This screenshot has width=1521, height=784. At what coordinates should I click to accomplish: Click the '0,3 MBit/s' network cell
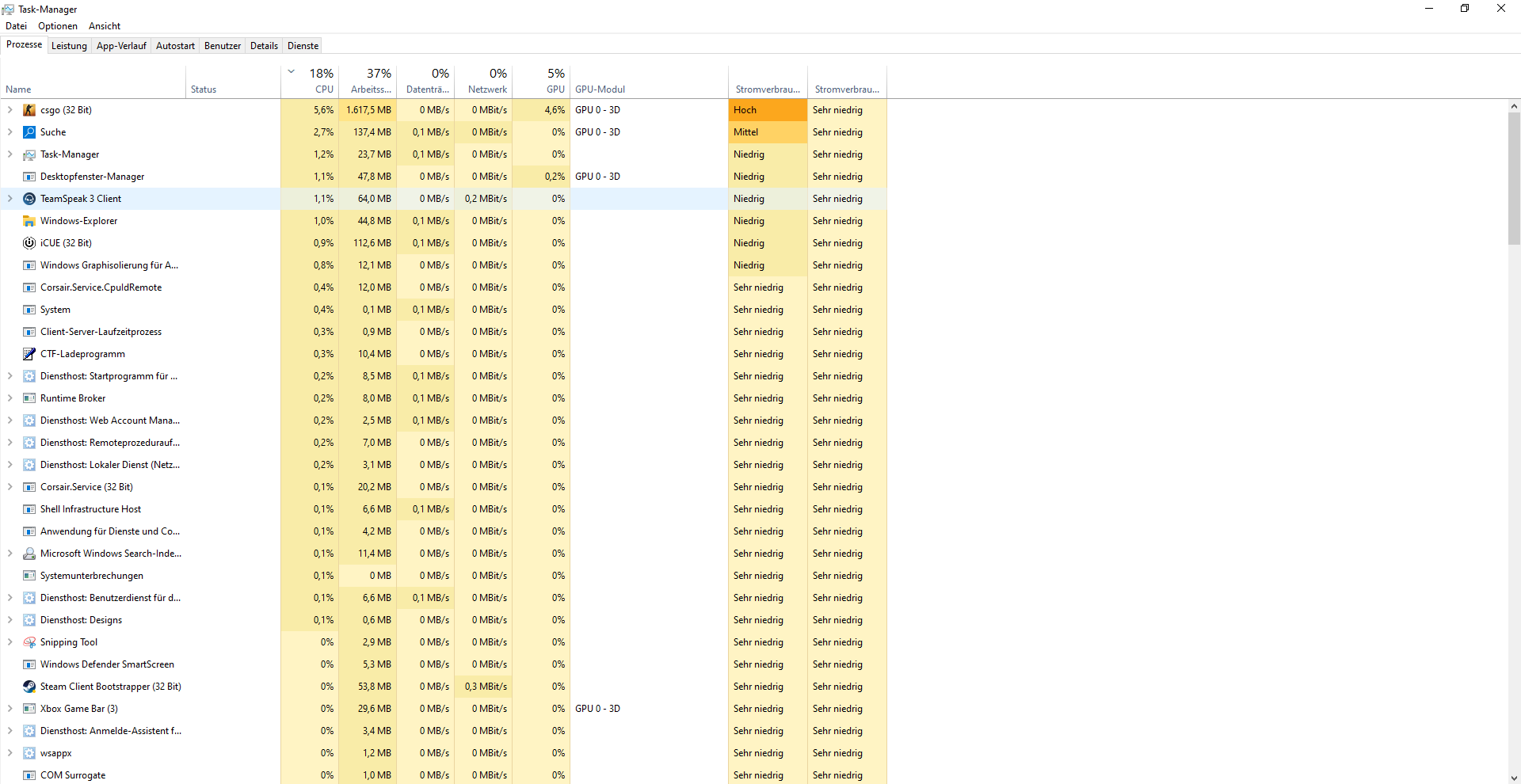(483, 687)
